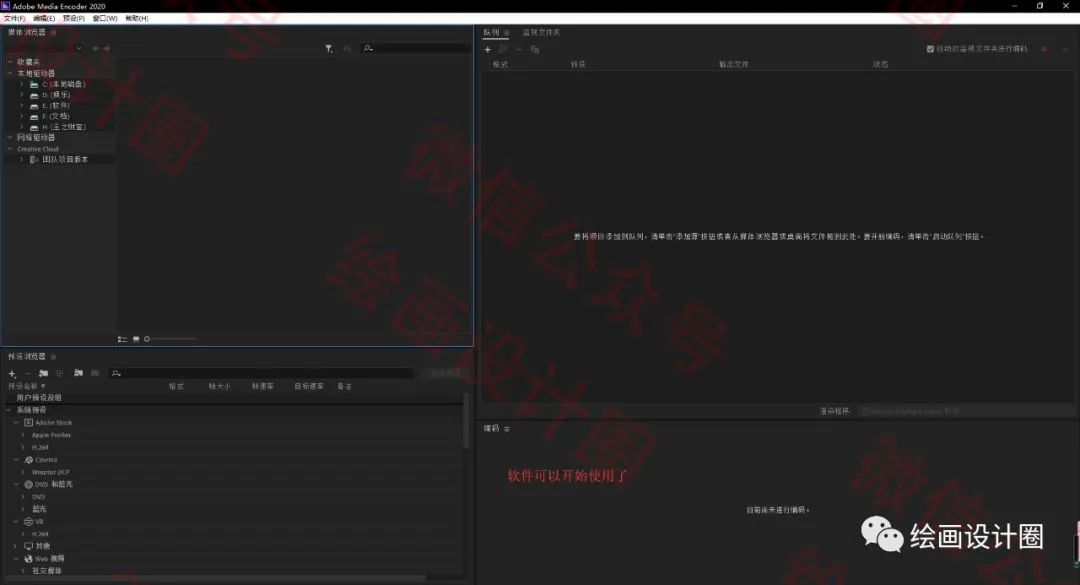The image size is (1080, 585).
Task: Select the 团队项目版本 team projects item
Action: [65, 159]
